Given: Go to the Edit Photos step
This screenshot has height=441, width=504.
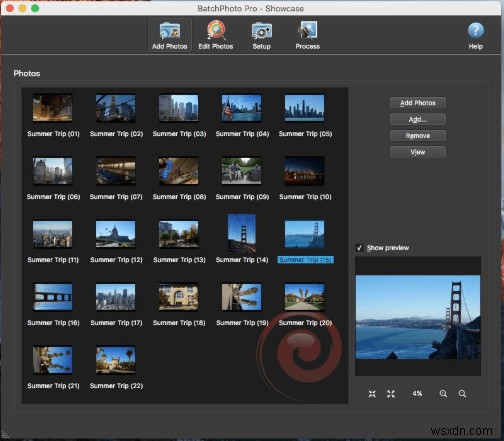Looking at the screenshot, I should [216, 35].
